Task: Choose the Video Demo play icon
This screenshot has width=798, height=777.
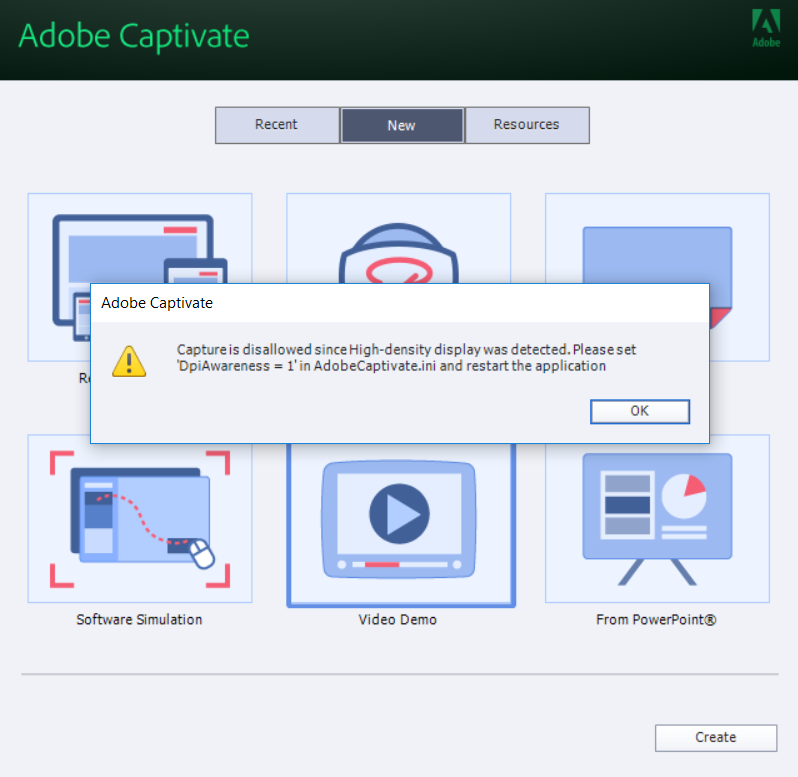Action: coord(398,516)
